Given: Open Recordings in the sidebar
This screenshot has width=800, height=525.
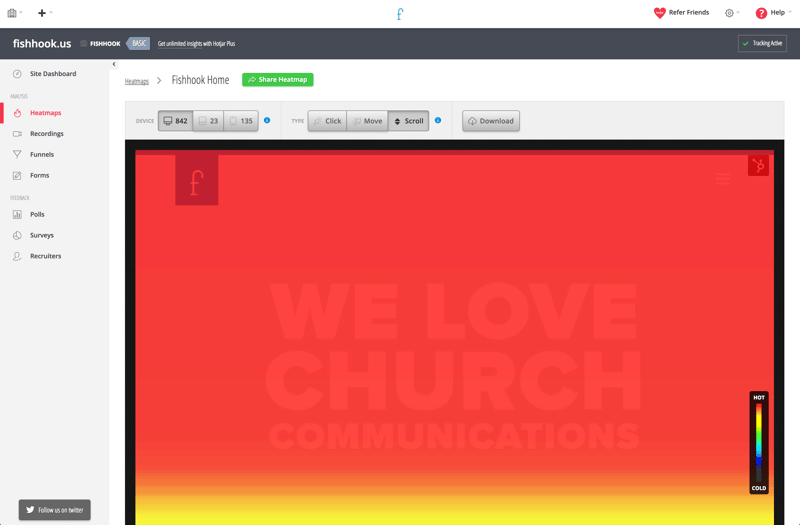Looking at the screenshot, I should tap(47, 134).
